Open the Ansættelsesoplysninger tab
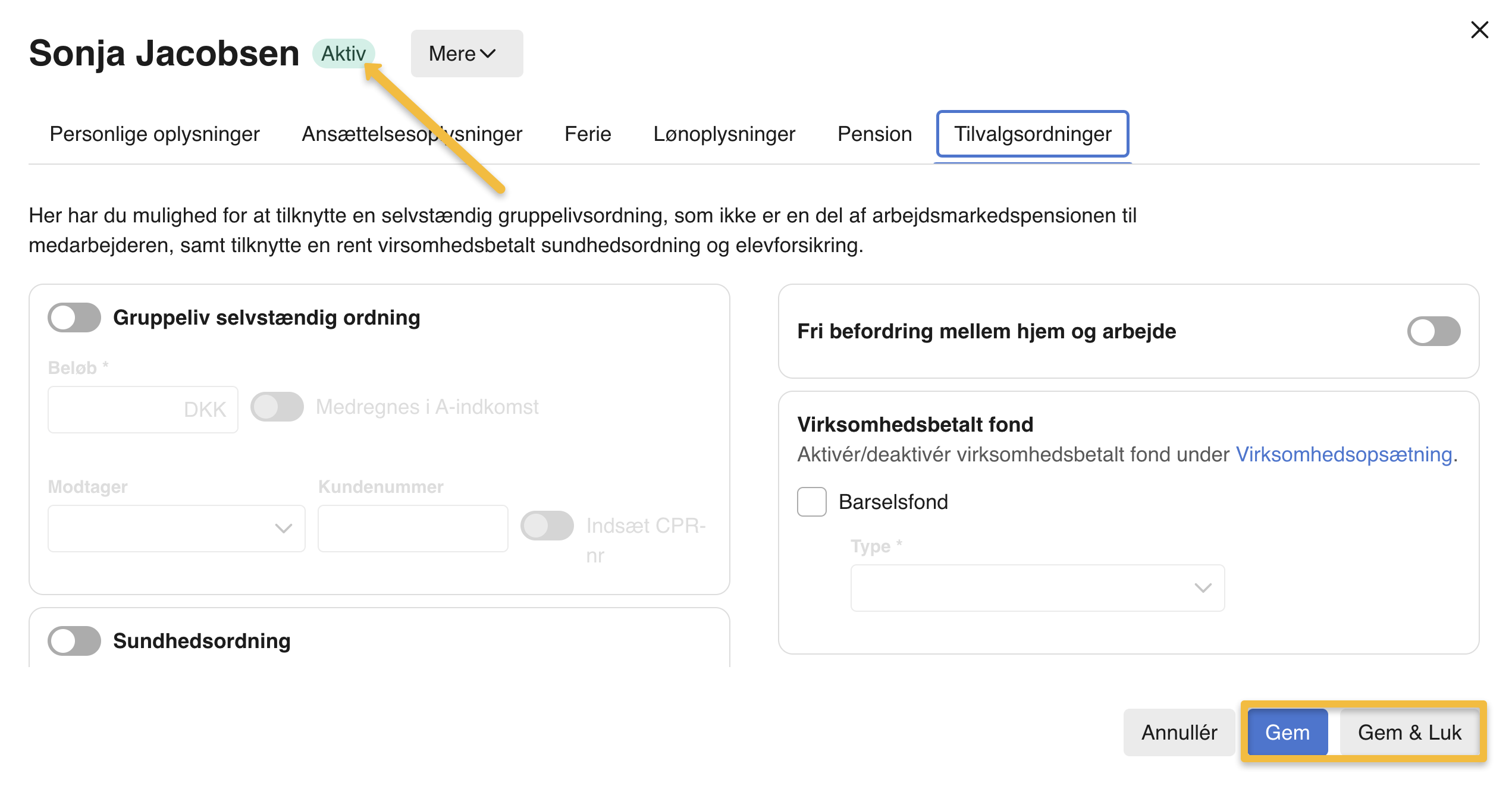The width and height of the screenshot is (1512, 786). [x=412, y=134]
